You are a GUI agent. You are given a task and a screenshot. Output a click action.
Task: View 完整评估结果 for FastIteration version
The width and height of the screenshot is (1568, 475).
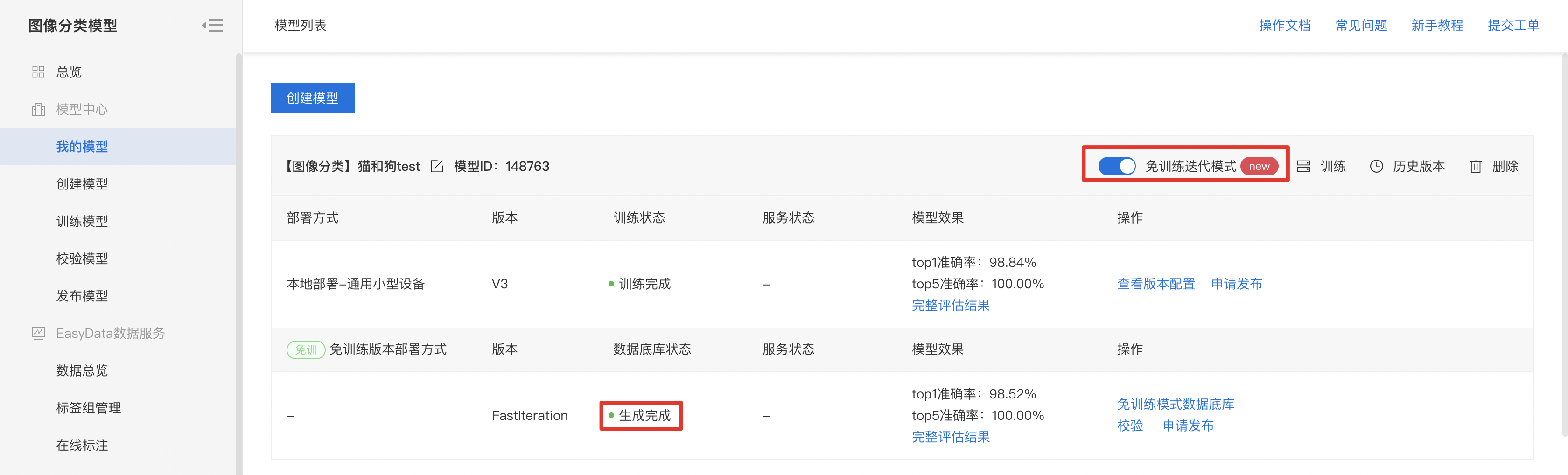(x=950, y=437)
